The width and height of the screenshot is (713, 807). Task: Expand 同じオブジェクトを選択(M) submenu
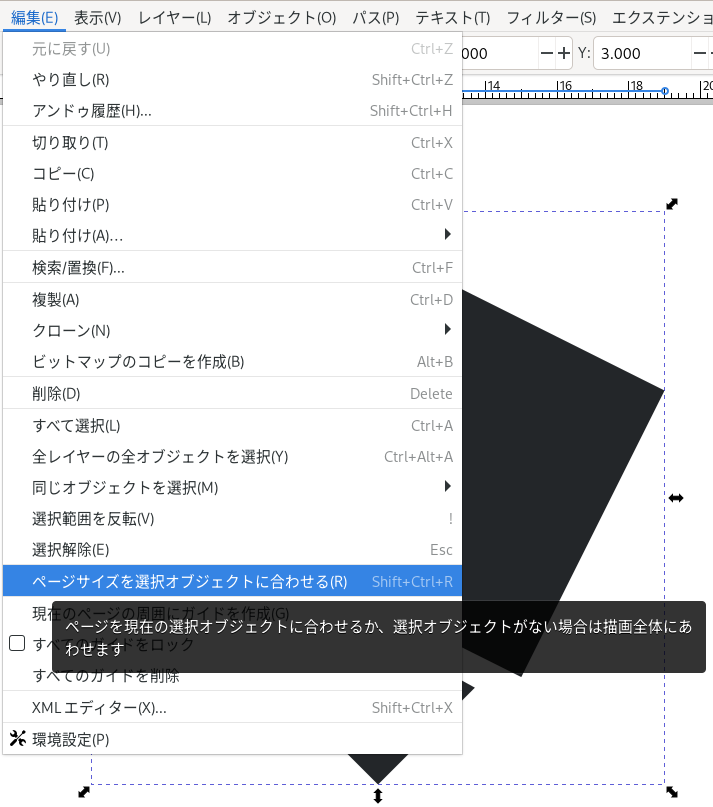coord(232,487)
